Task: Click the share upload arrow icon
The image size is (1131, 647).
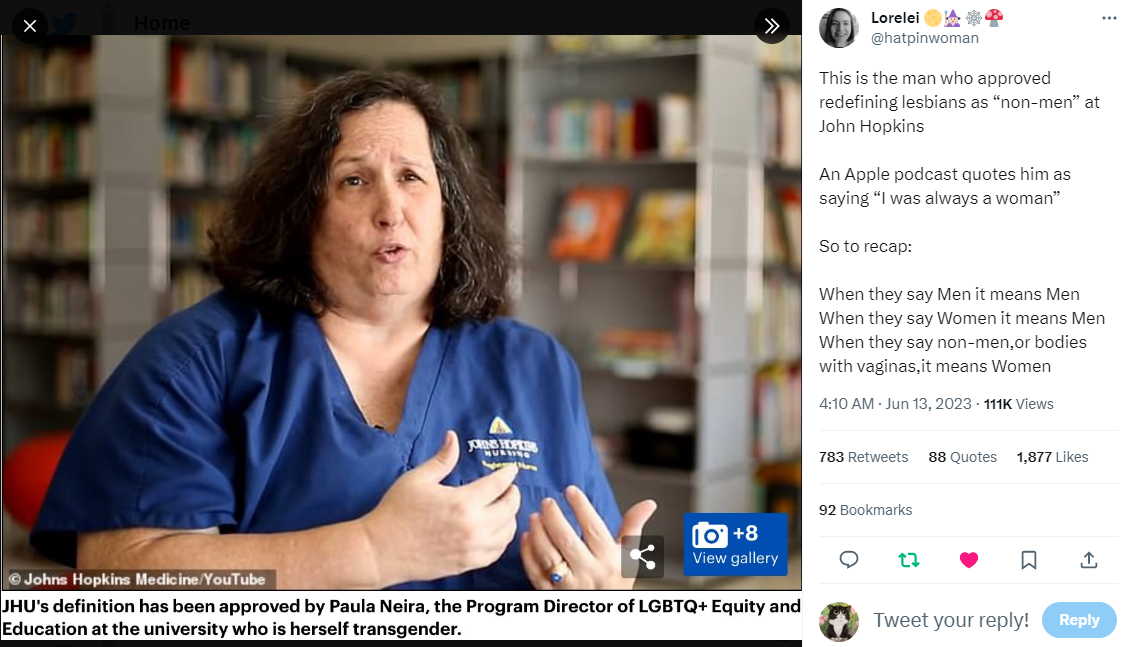Action: (x=1088, y=560)
